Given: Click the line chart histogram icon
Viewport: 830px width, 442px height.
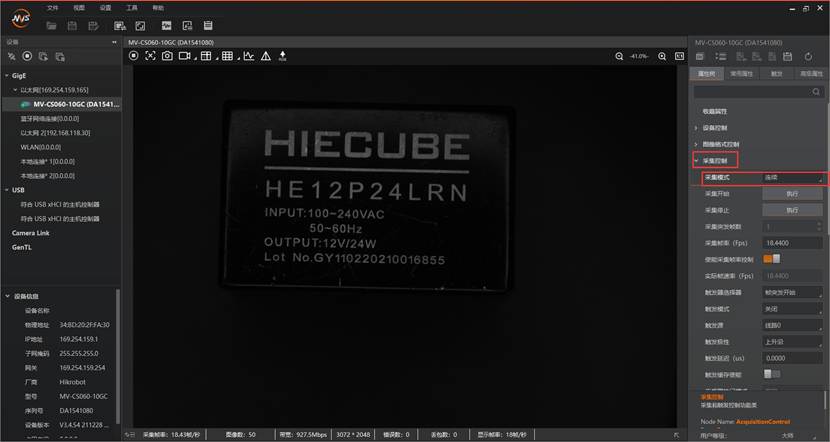Looking at the screenshot, I should [x=249, y=56].
